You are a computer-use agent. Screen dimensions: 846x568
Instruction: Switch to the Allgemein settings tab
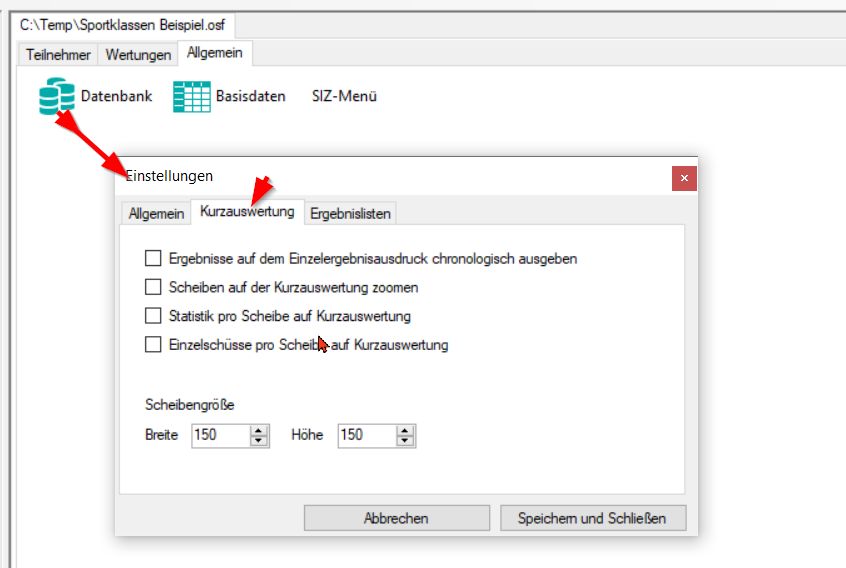(x=156, y=213)
